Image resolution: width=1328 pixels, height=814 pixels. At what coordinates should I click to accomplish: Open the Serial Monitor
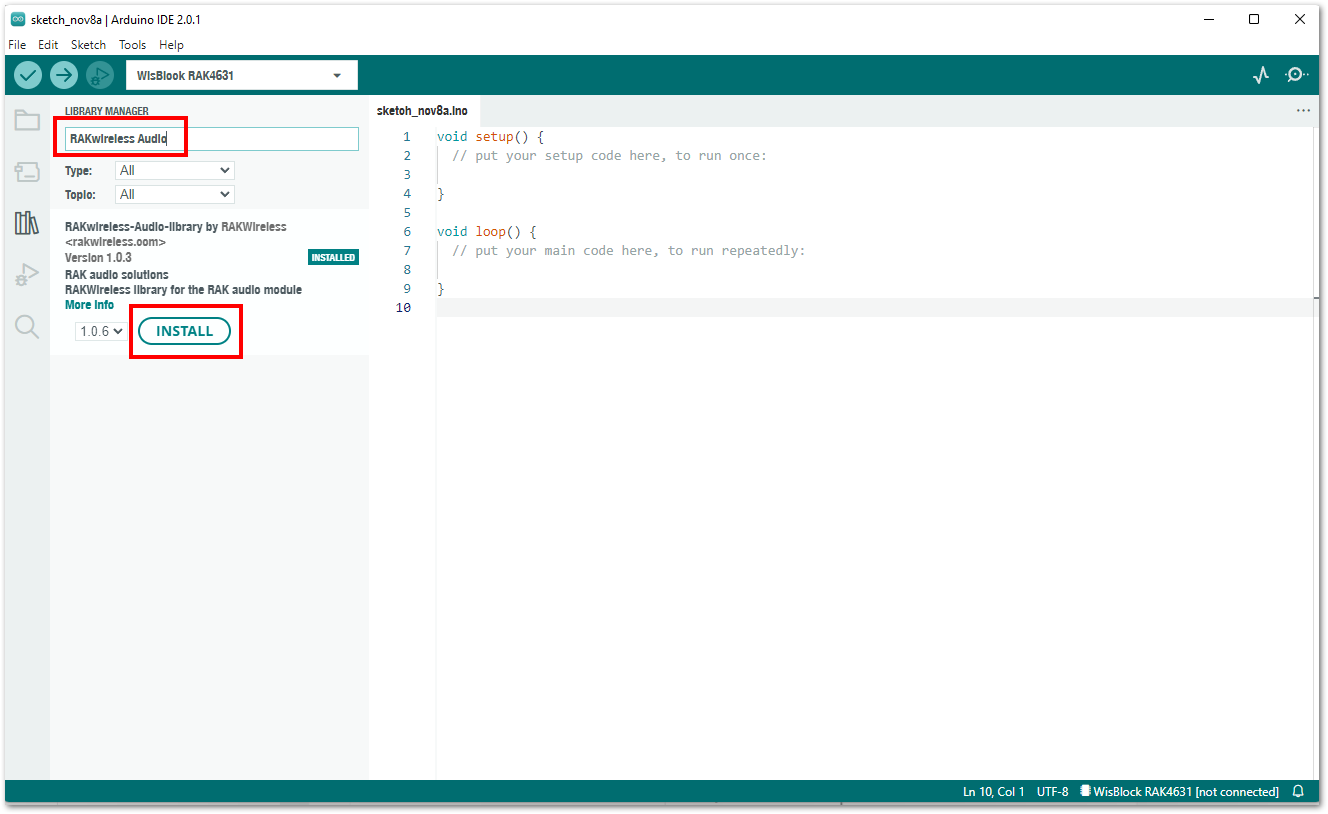coord(1297,75)
